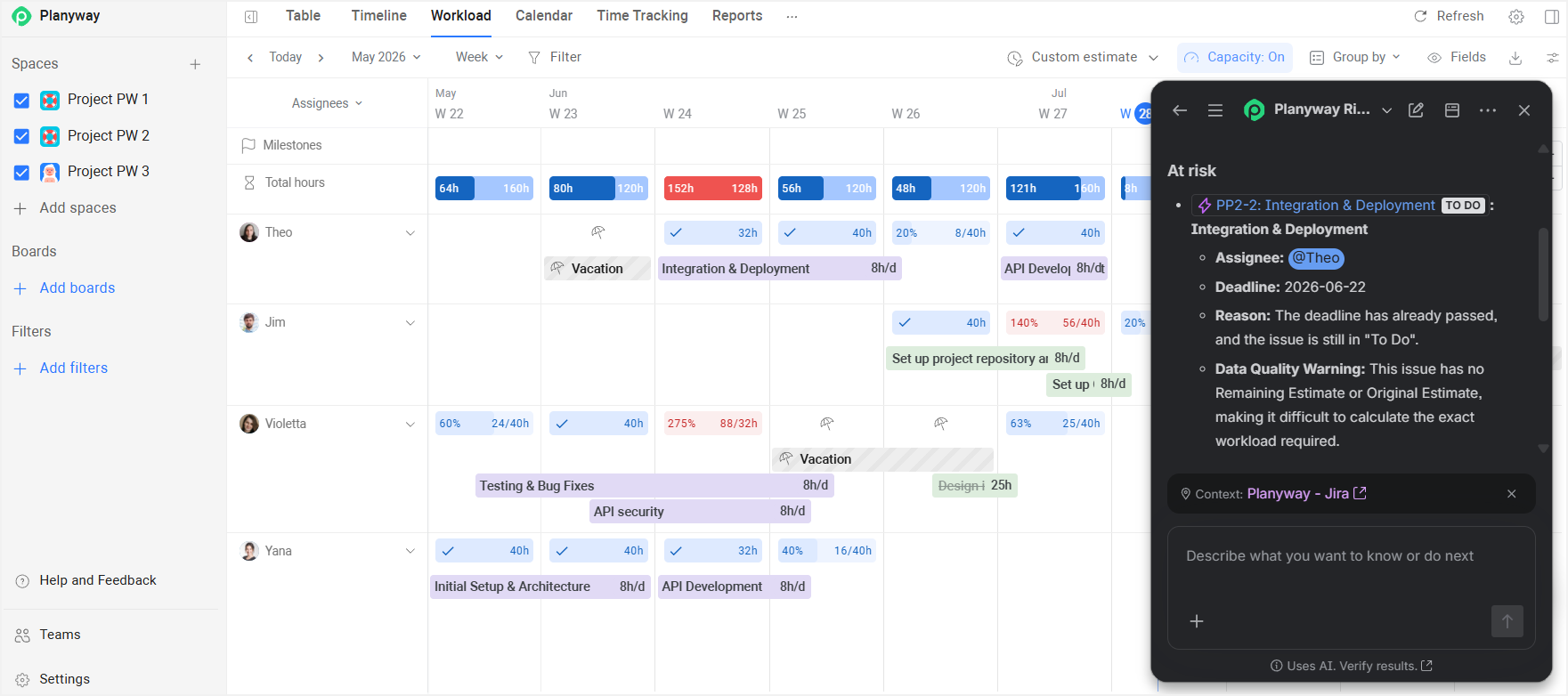
Task: Open the settings gear in top bar
Action: [1516, 16]
